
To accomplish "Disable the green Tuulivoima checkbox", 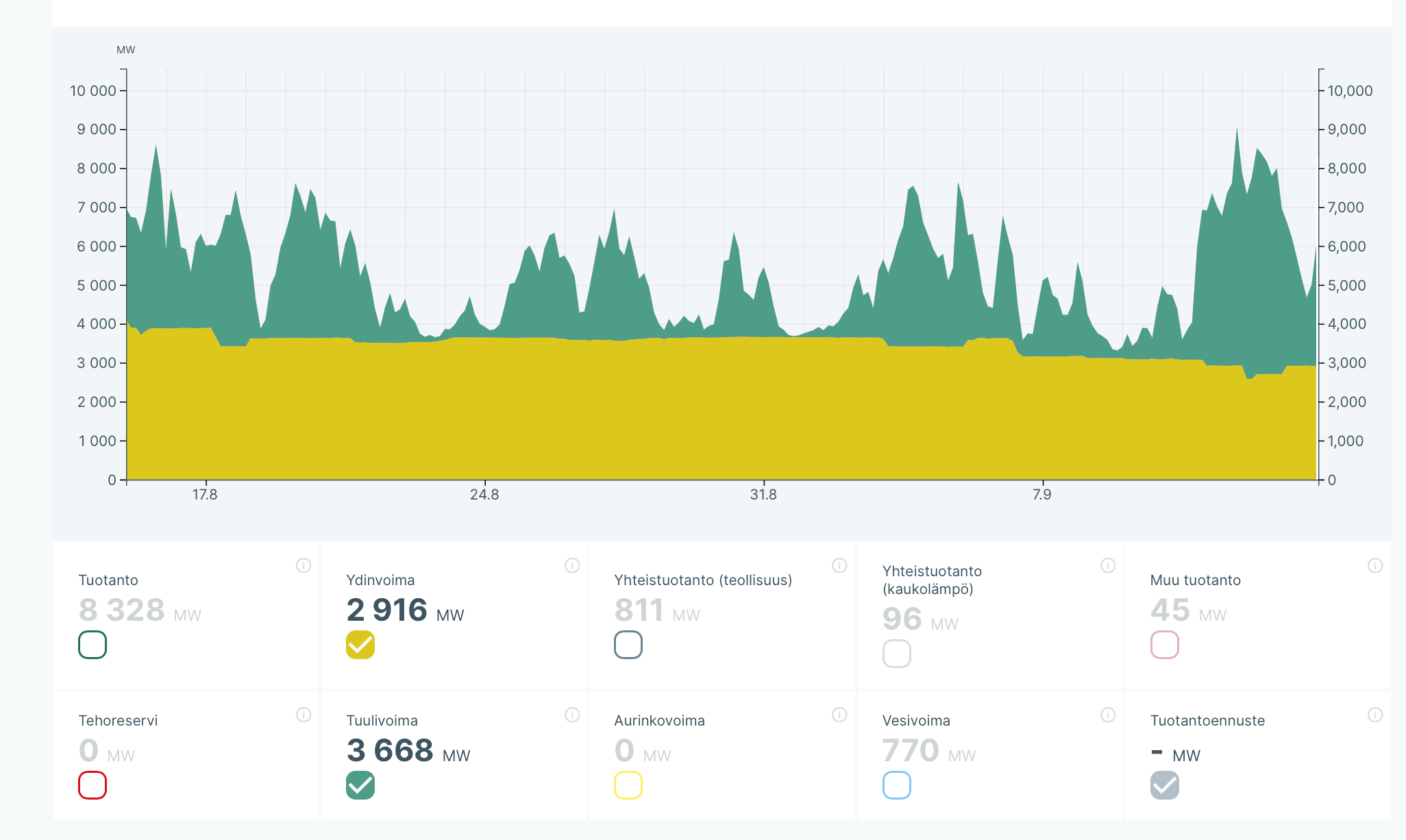I will click(360, 785).
